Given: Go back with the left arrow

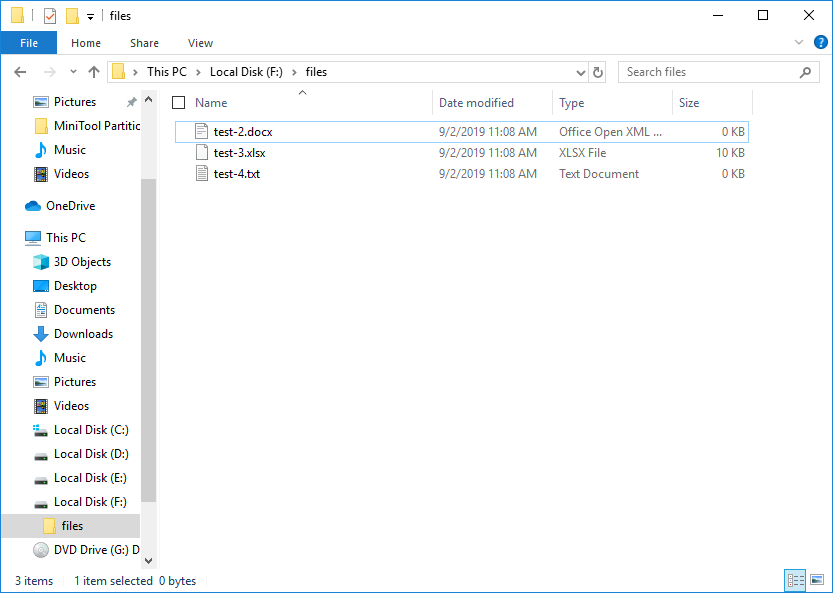Looking at the screenshot, I should [20, 72].
